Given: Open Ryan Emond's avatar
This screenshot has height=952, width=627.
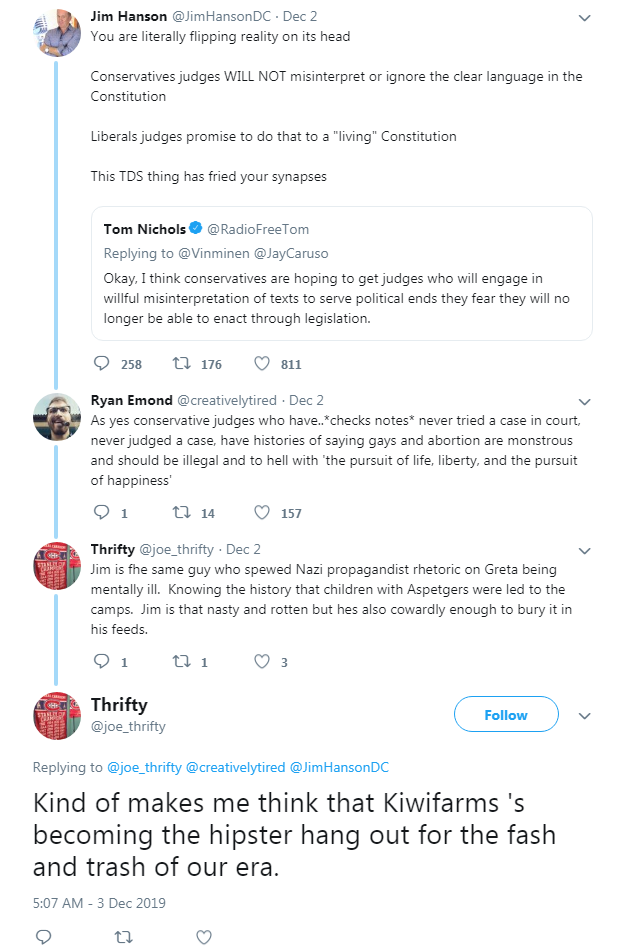Looking at the screenshot, I should [56, 416].
